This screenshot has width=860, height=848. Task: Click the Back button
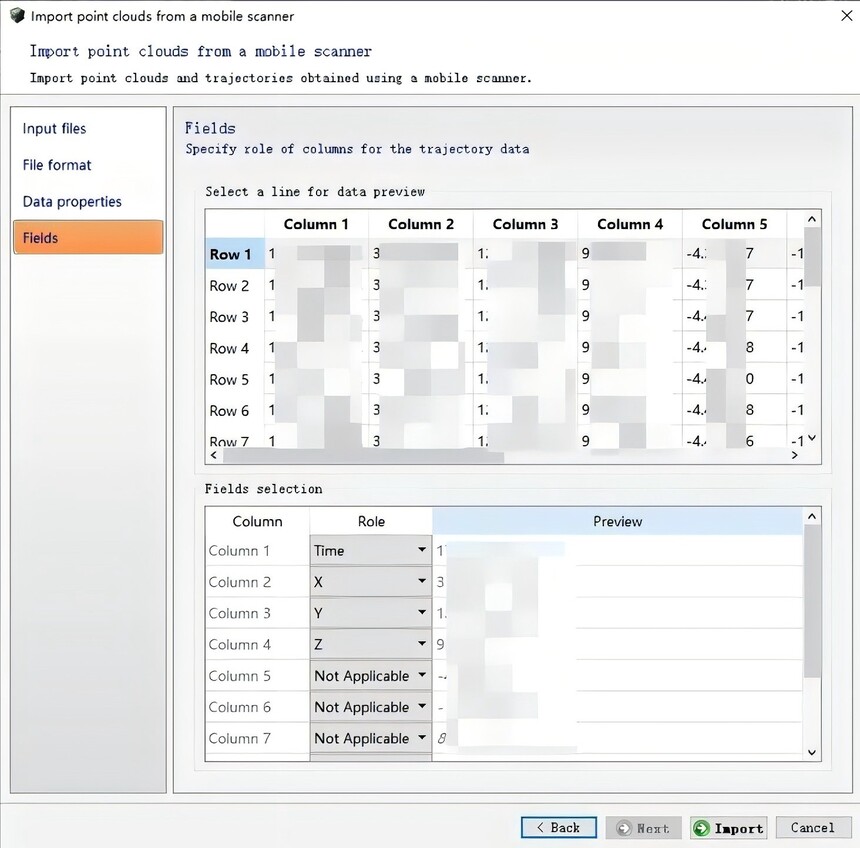point(559,828)
